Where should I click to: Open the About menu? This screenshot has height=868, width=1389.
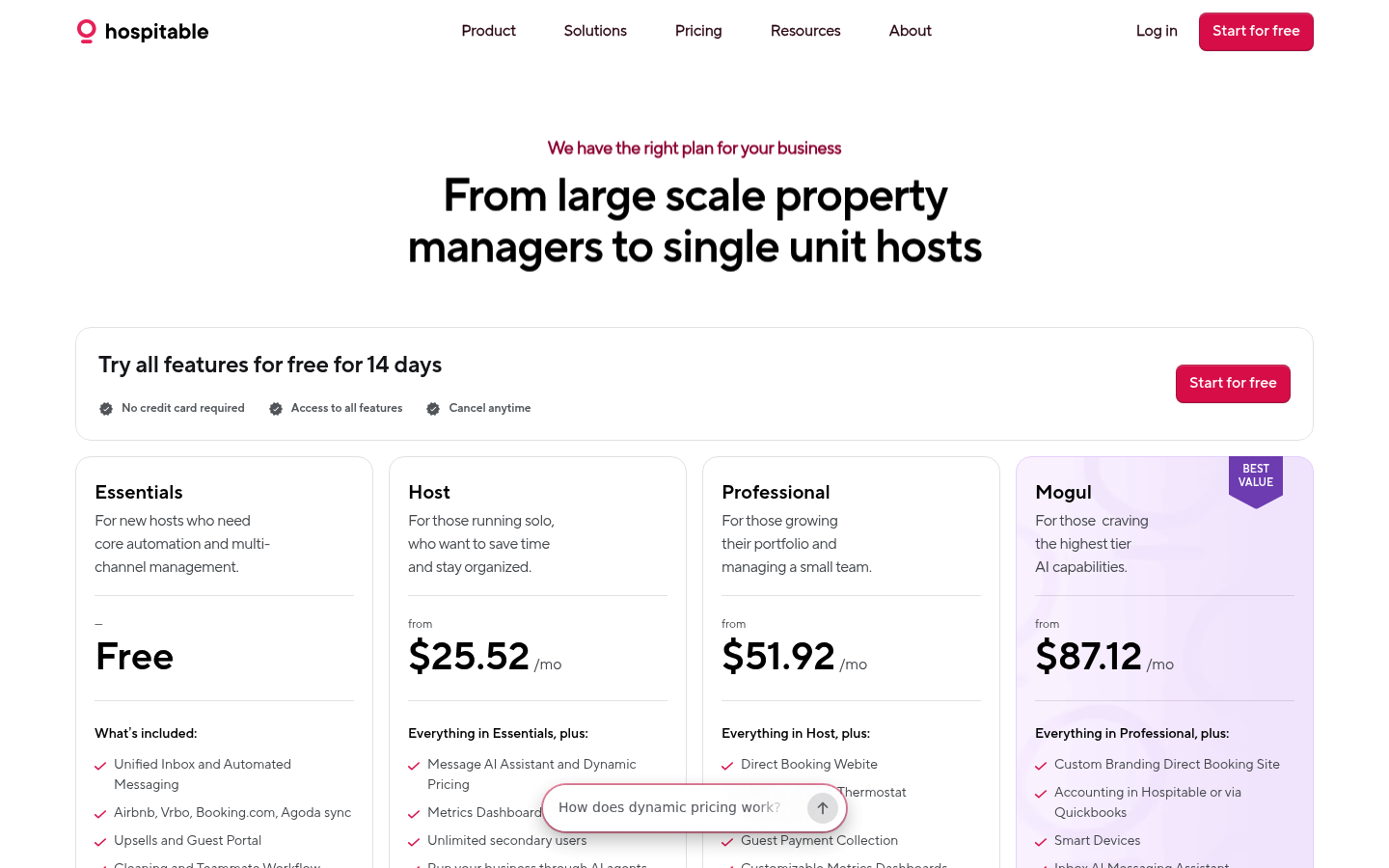click(x=910, y=31)
